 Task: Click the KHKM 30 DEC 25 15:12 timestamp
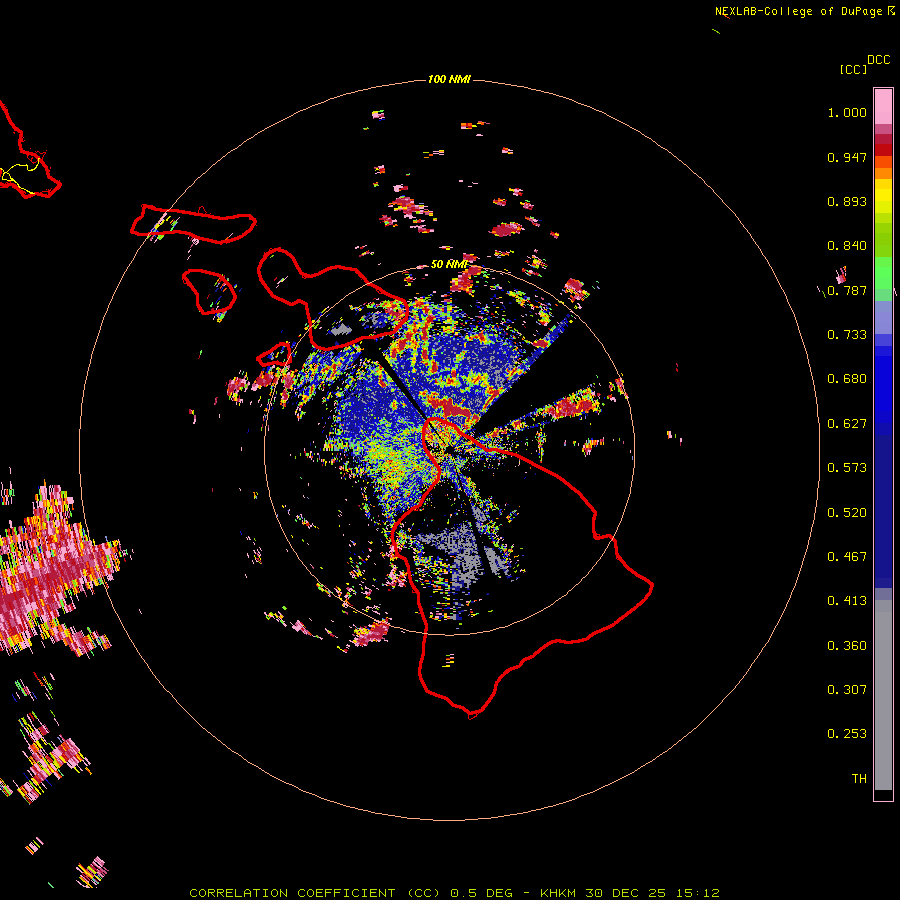[630, 893]
